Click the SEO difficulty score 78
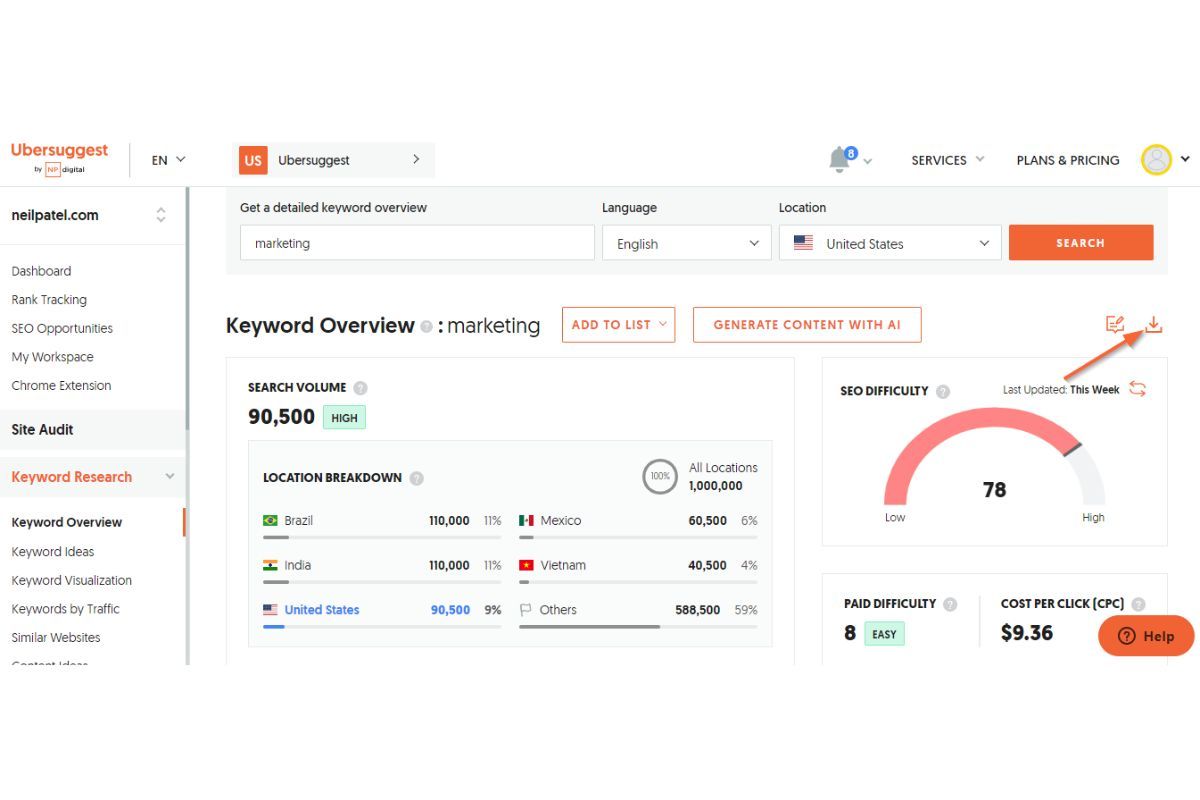The image size is (1200, 800). (x=994, y=490)
